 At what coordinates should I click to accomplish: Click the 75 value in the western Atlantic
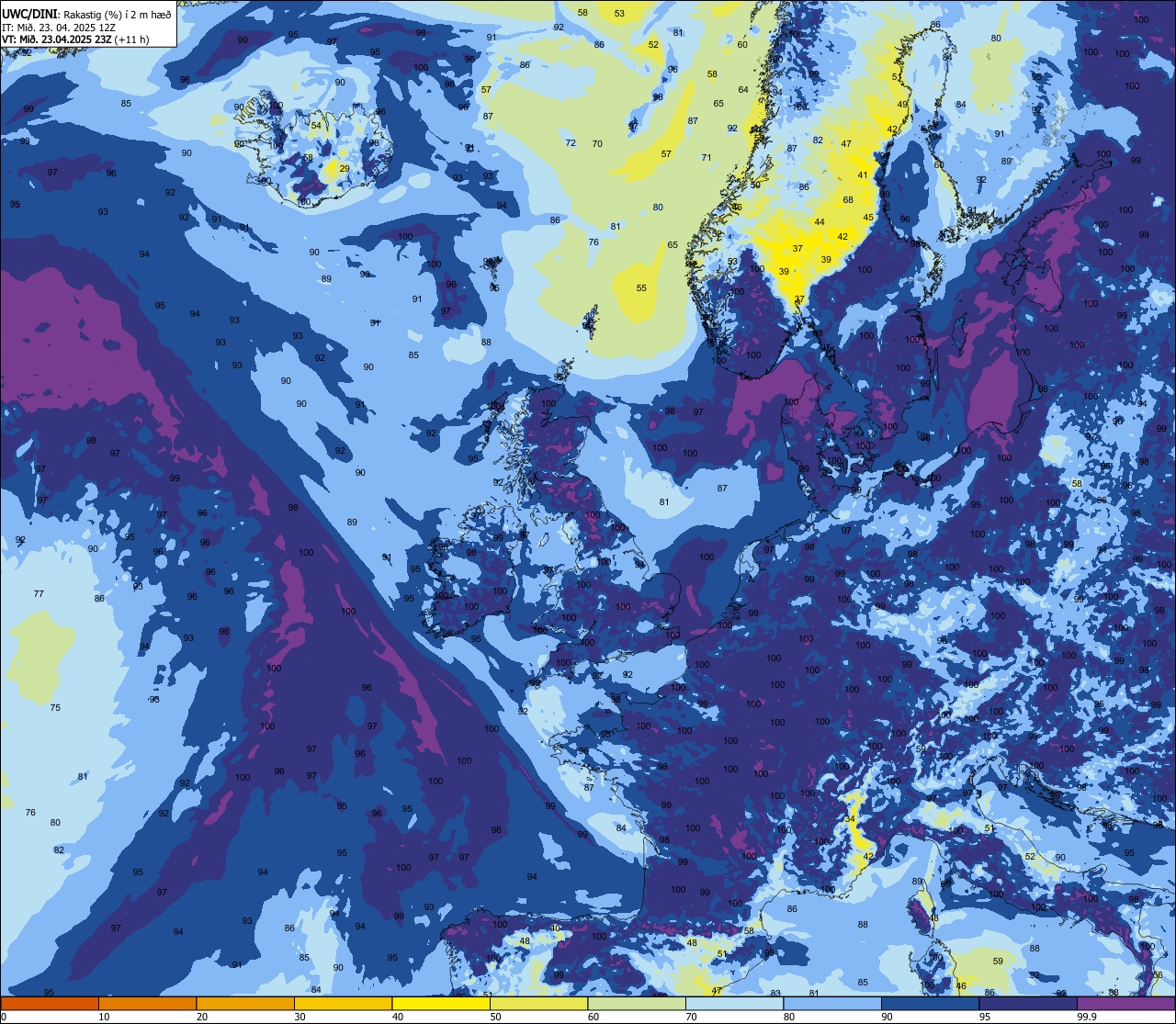coord(55,708)
